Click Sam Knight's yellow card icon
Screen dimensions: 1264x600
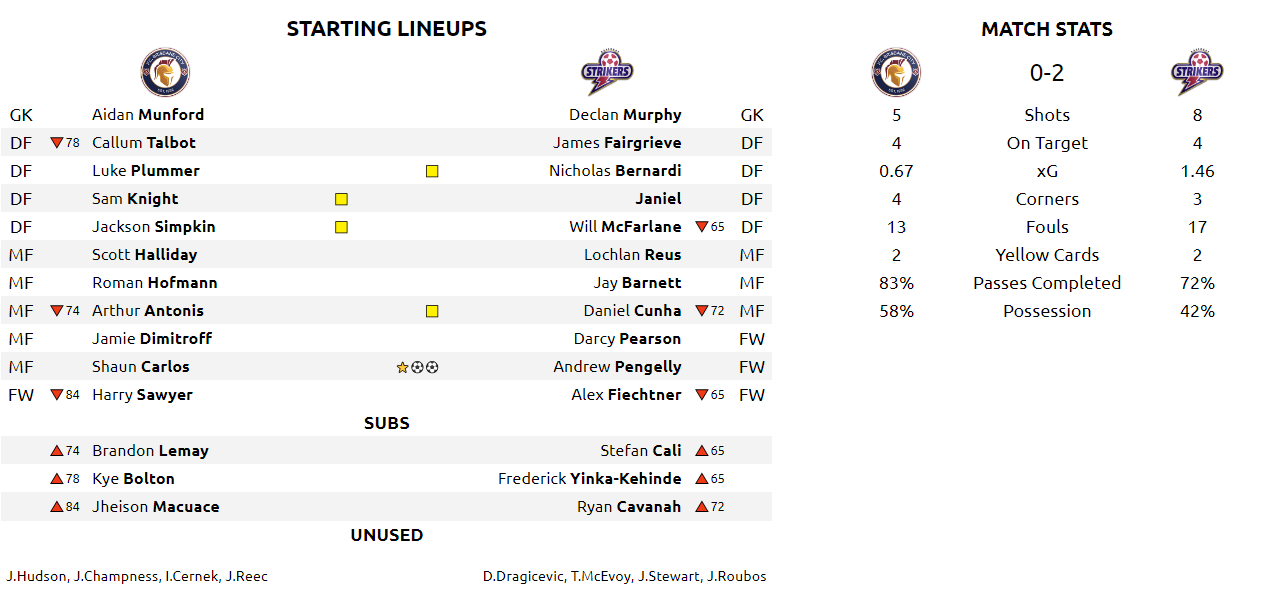click(x=341, y=199)
